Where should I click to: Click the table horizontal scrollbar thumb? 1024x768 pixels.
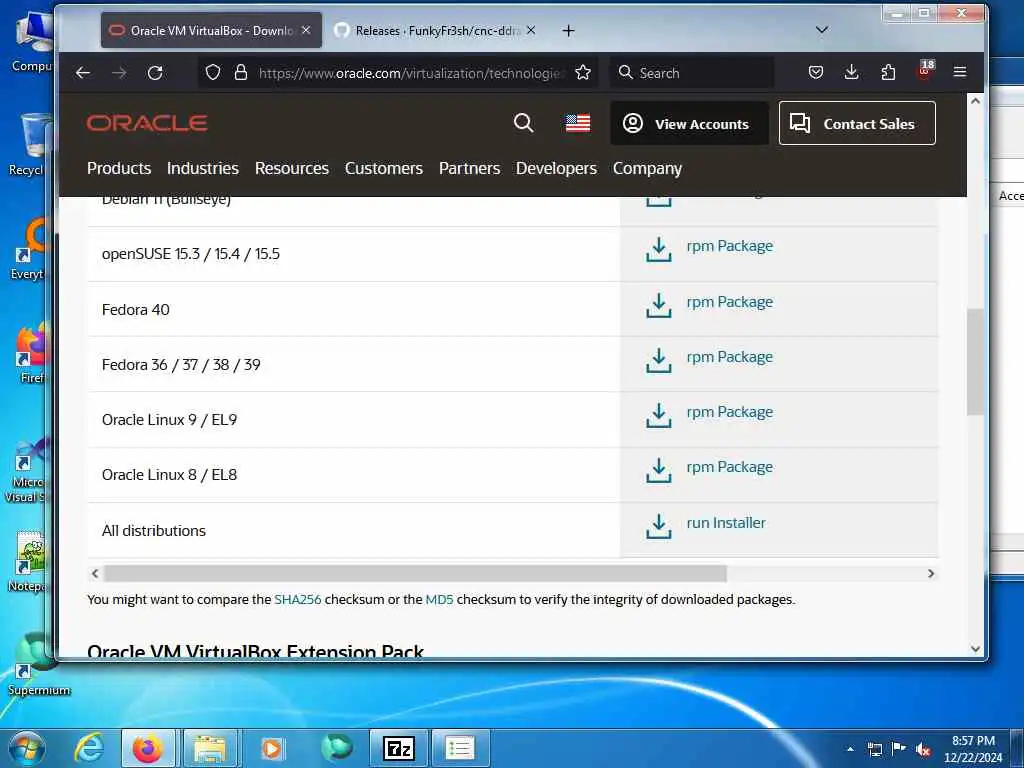(415, 573)
